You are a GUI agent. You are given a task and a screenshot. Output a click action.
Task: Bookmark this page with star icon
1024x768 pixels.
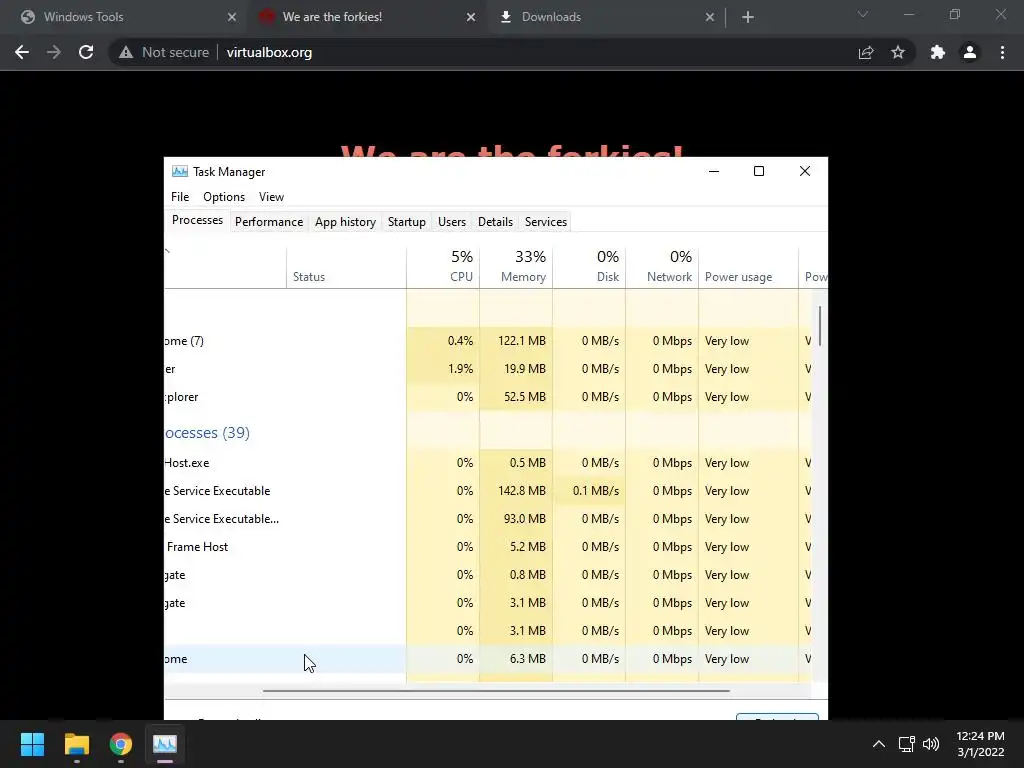(x=898, y=52)
